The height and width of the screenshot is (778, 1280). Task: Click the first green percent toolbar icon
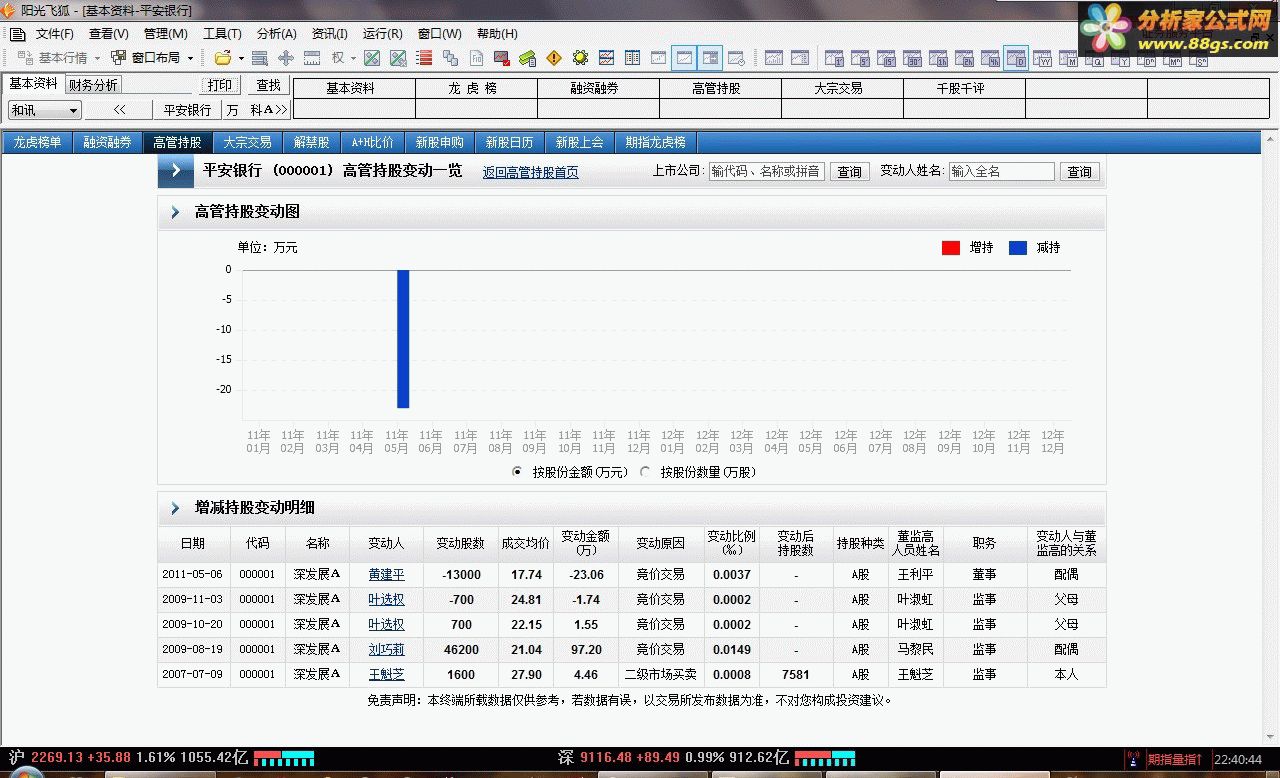[372, 58]
